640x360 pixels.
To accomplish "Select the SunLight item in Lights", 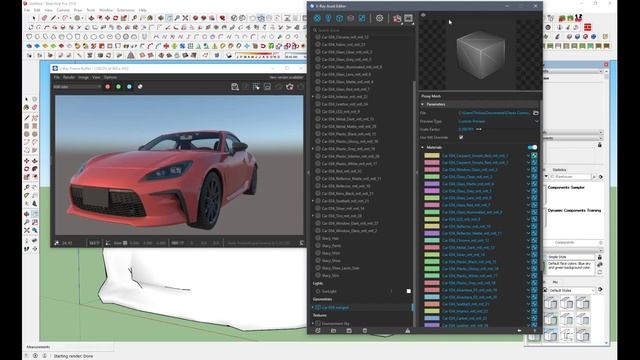I will [329, 291].
